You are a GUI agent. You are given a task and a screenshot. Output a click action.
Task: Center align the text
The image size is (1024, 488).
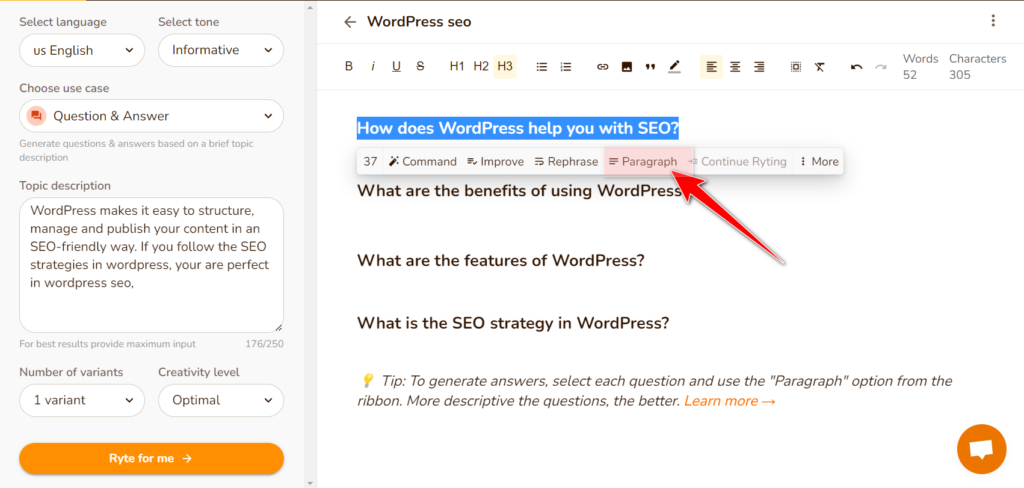(735, 67)
